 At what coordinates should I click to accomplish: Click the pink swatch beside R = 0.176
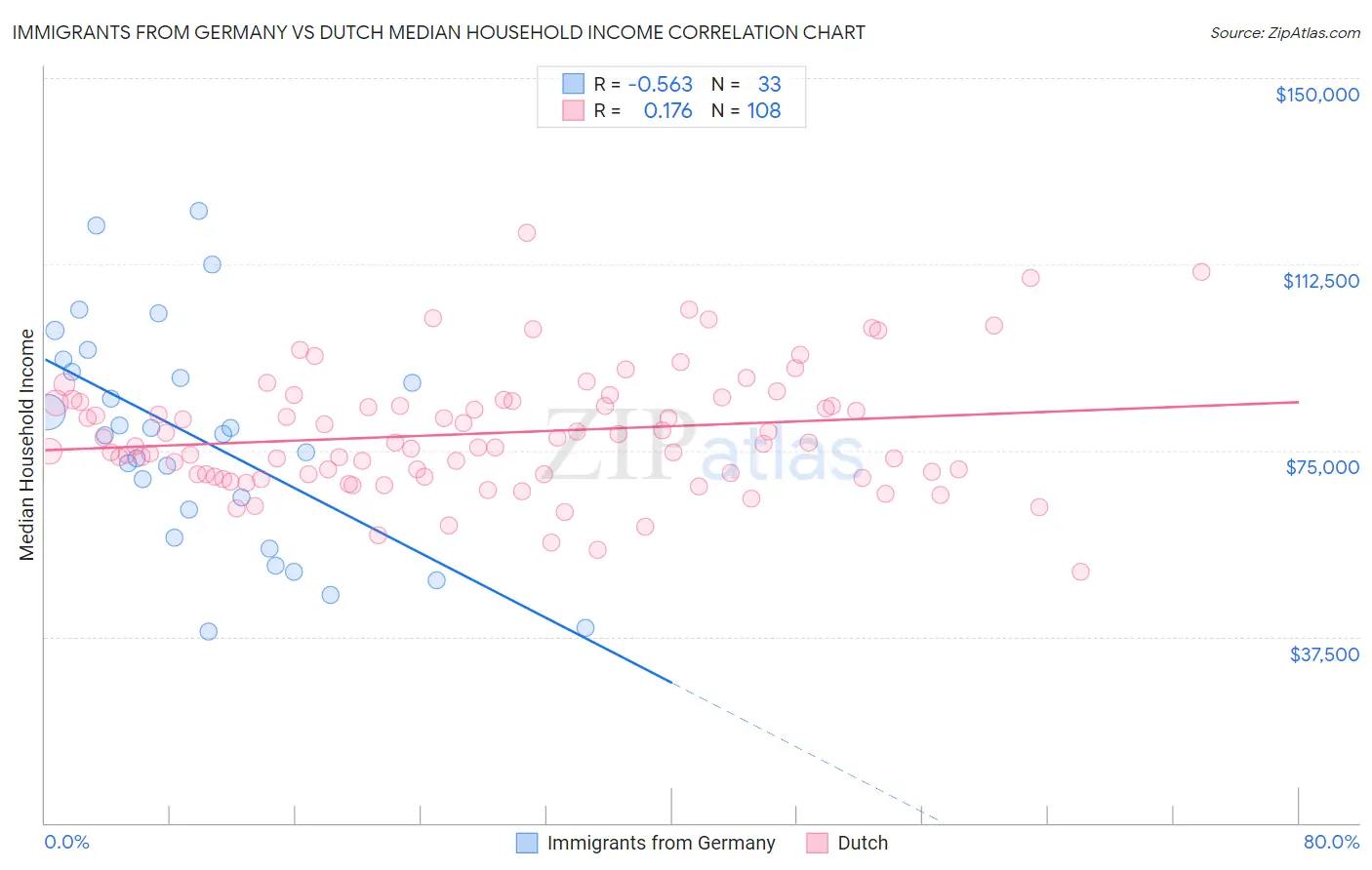coord(573,110)
